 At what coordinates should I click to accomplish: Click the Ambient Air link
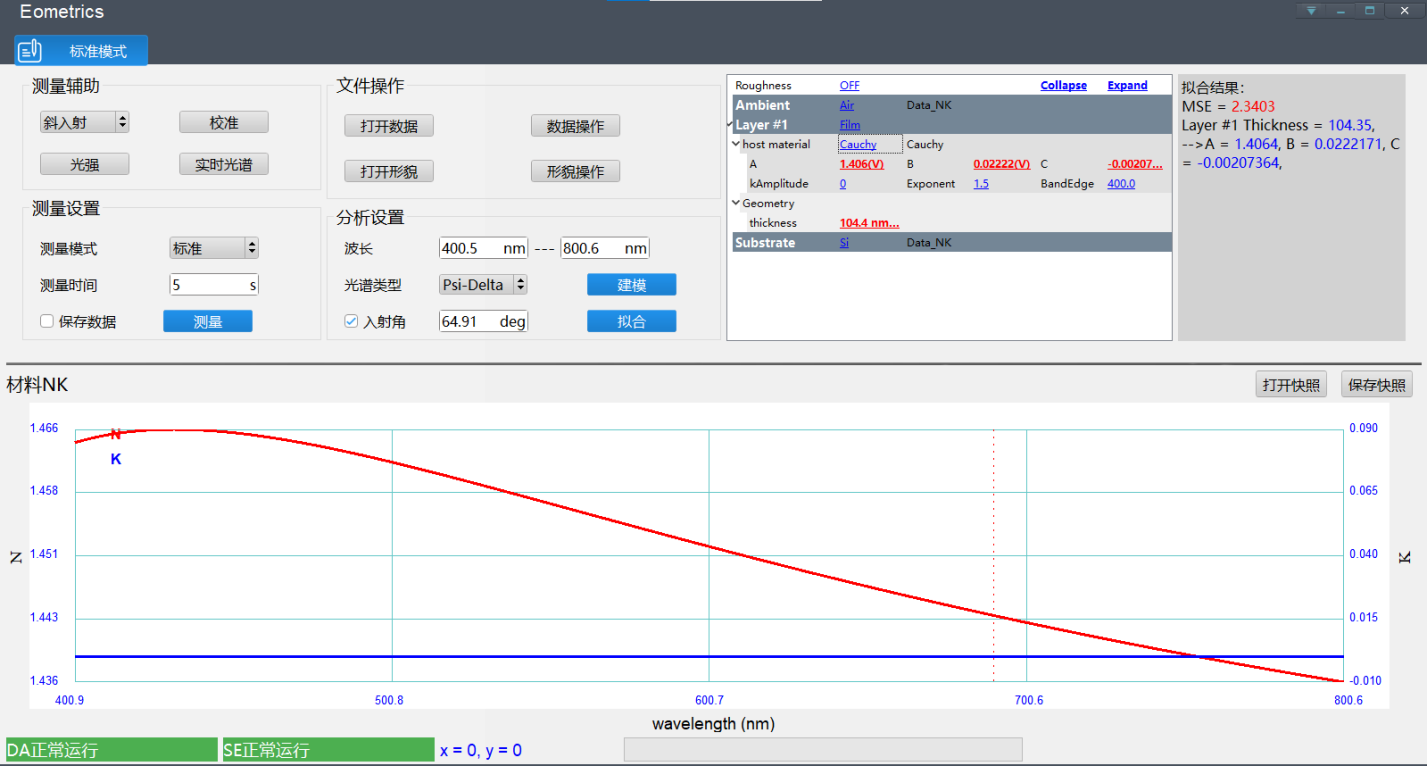(x=846, y=105)
